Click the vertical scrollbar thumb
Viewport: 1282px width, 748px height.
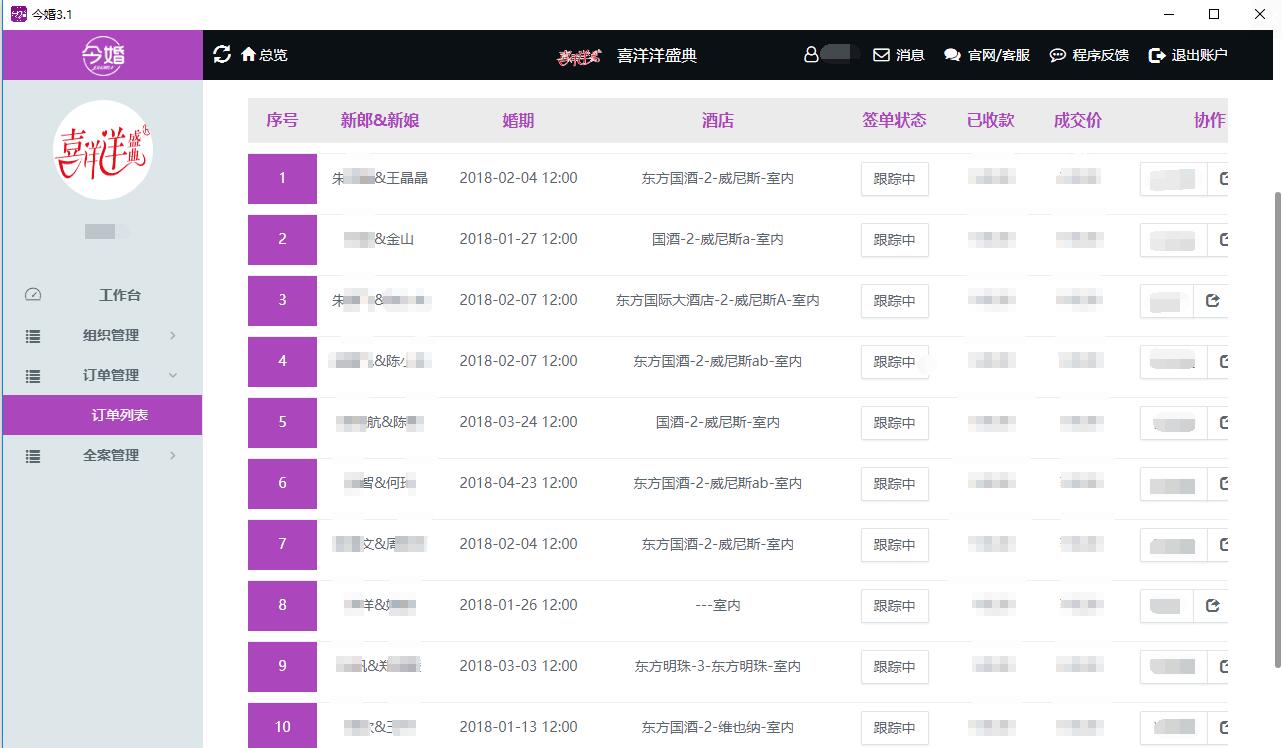pyautogui.click(x=1276, y=430)
